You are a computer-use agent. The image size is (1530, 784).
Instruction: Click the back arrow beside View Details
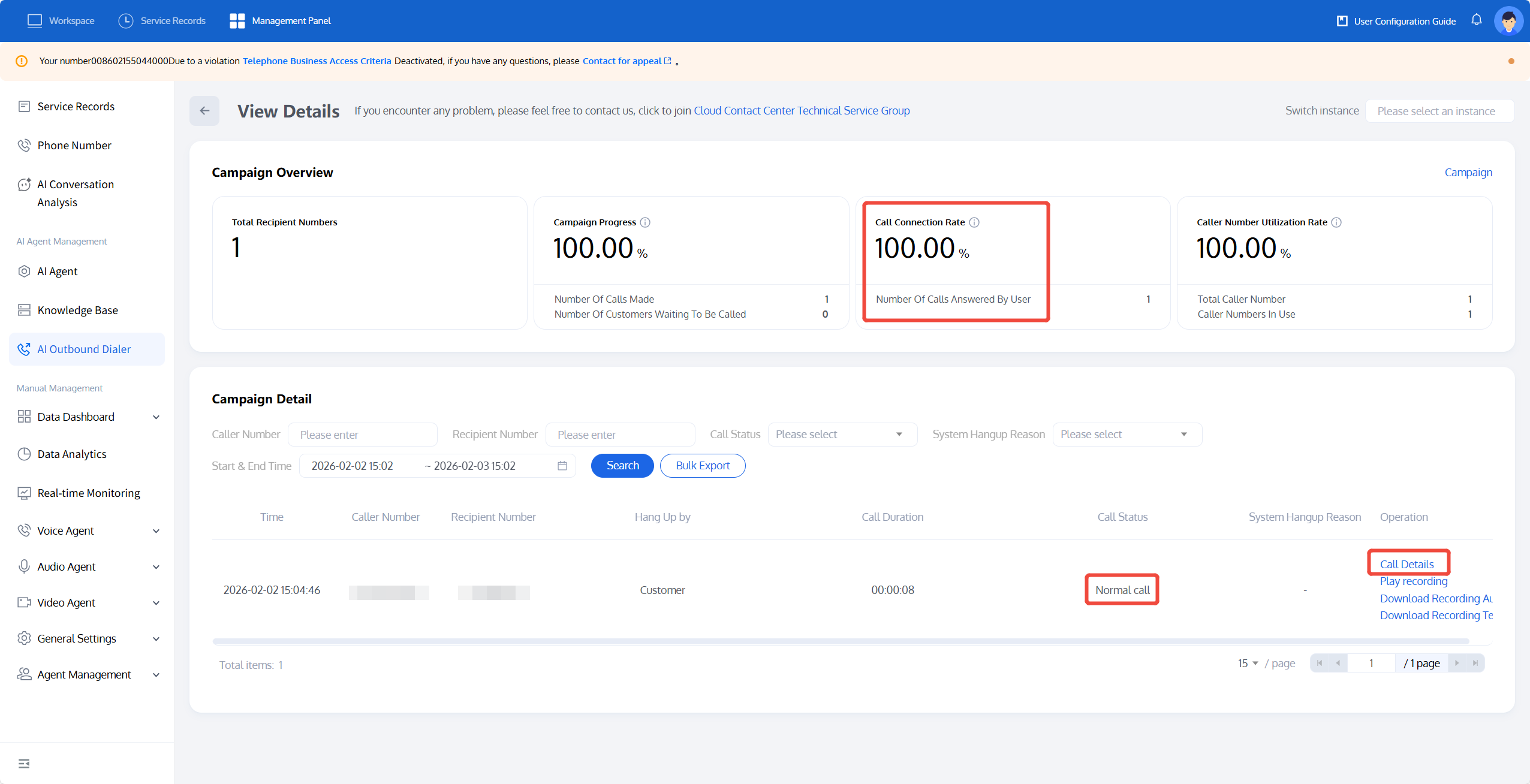(204, 111)
